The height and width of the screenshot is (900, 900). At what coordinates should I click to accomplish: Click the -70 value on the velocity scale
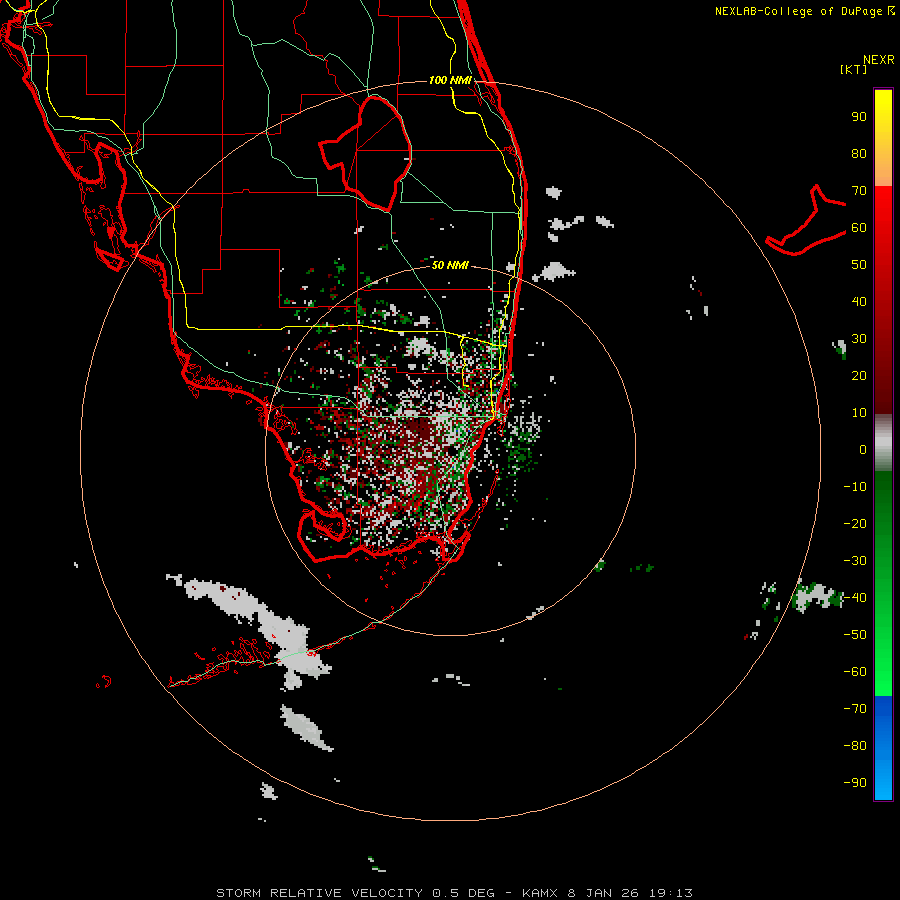coord(855,709)
